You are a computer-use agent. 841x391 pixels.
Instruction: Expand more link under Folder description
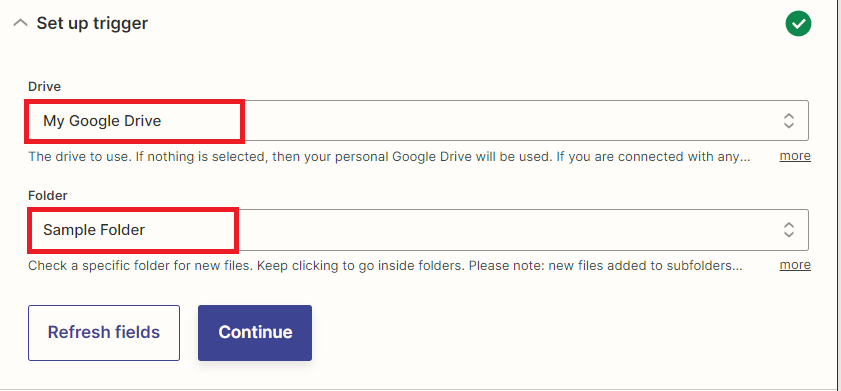coord(795,265)
